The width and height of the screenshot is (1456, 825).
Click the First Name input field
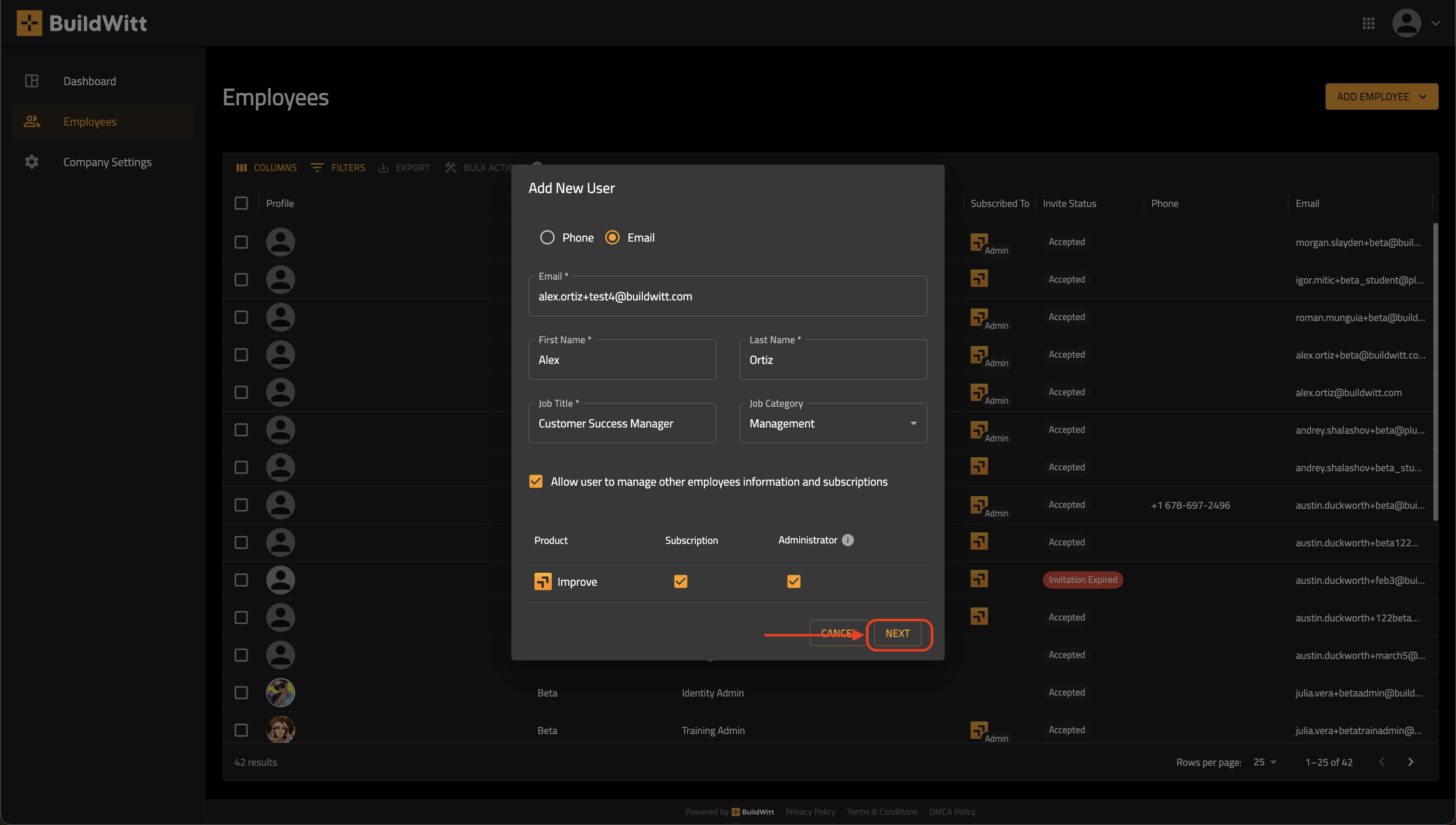point(622,360)
